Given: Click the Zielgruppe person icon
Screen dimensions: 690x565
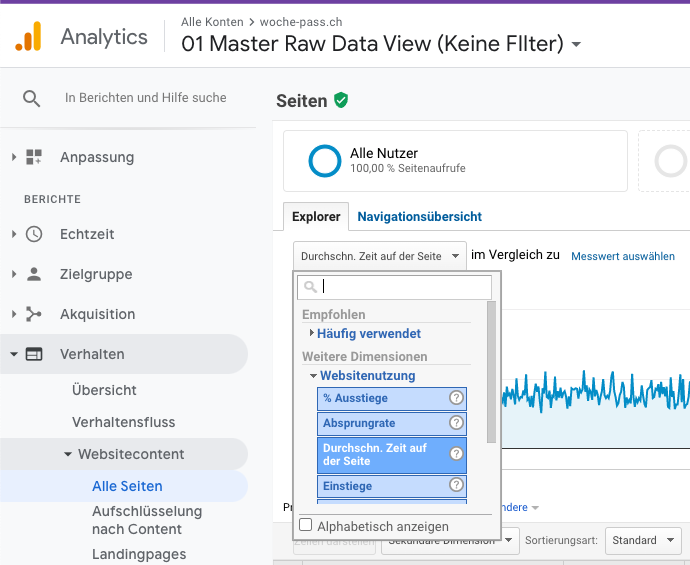Looking at the screenshot, I should pyautogui.click(x=34, y=274).
